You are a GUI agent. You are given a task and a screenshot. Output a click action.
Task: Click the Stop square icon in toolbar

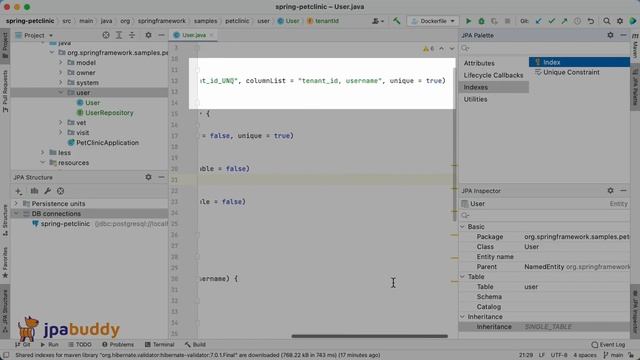pos(507,21)
